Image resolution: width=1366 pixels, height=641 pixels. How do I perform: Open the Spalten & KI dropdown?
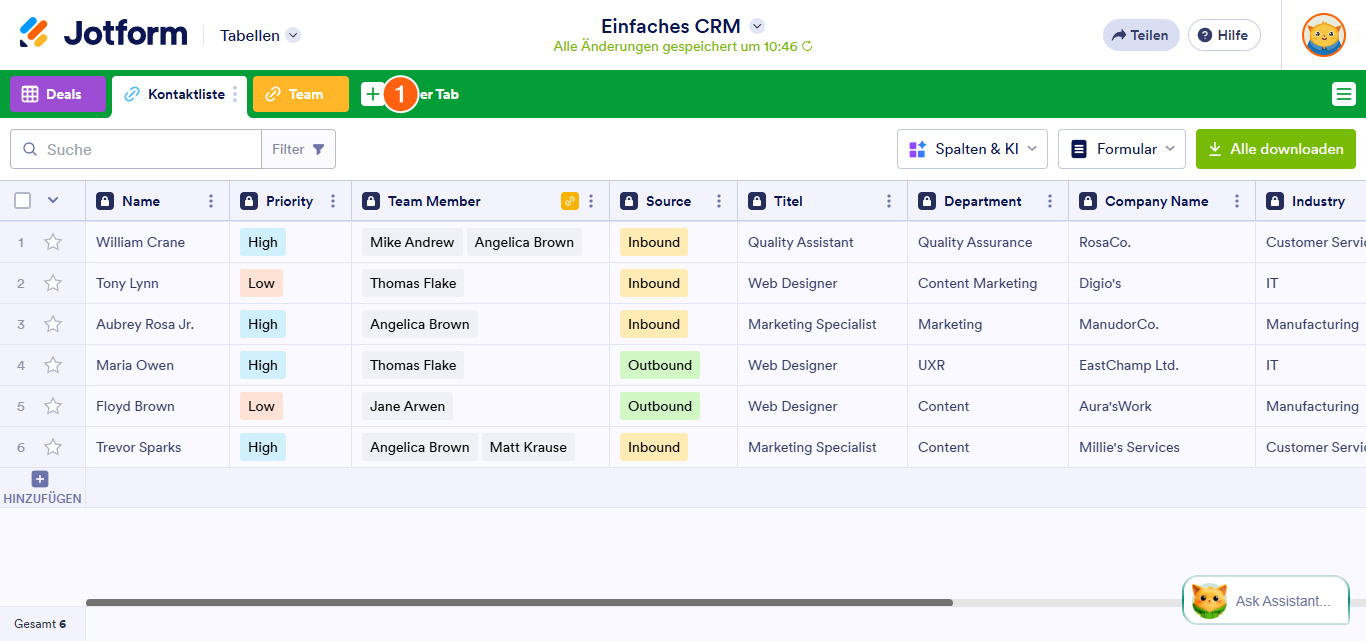972,149
